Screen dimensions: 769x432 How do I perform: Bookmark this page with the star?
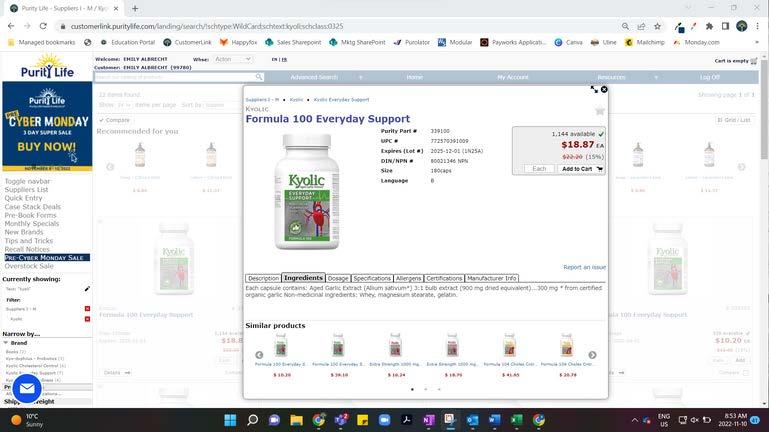(x=657, y=26)
